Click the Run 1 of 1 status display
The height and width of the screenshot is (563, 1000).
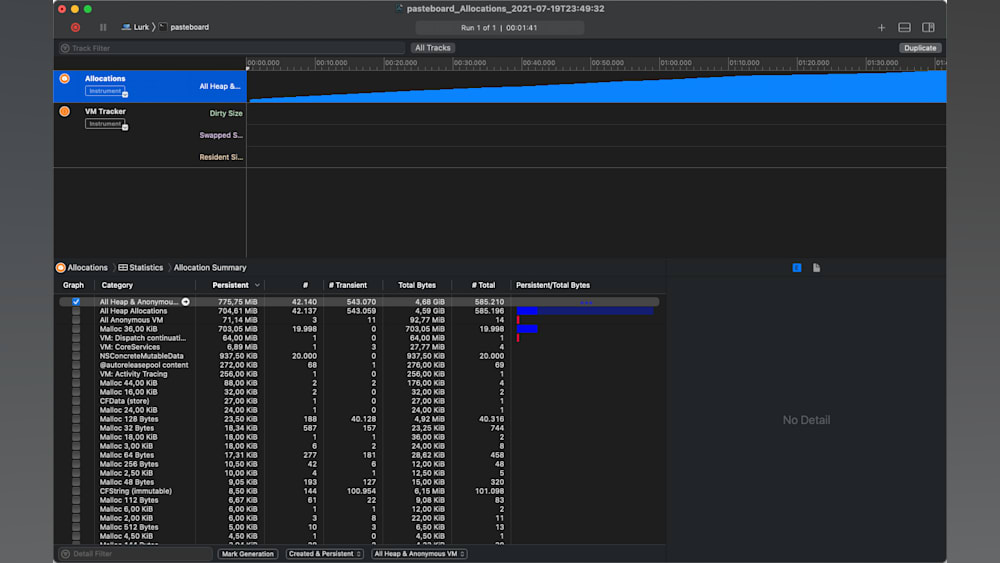click(x=499, y=27)
